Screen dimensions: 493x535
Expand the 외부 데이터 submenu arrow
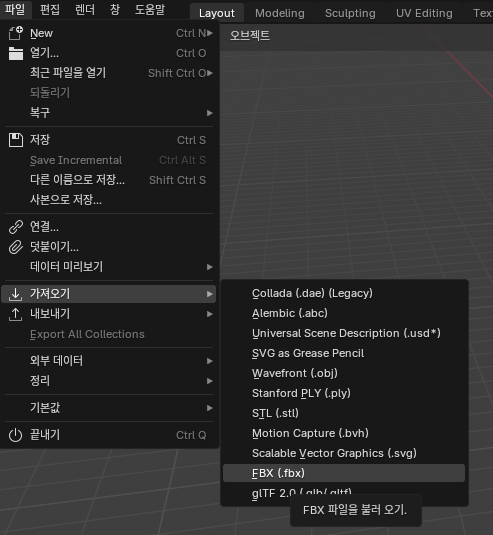point(210,361)
